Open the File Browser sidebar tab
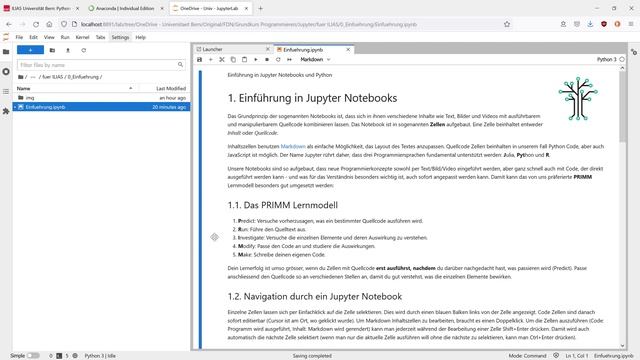640x360 pixels. point(6,52)
